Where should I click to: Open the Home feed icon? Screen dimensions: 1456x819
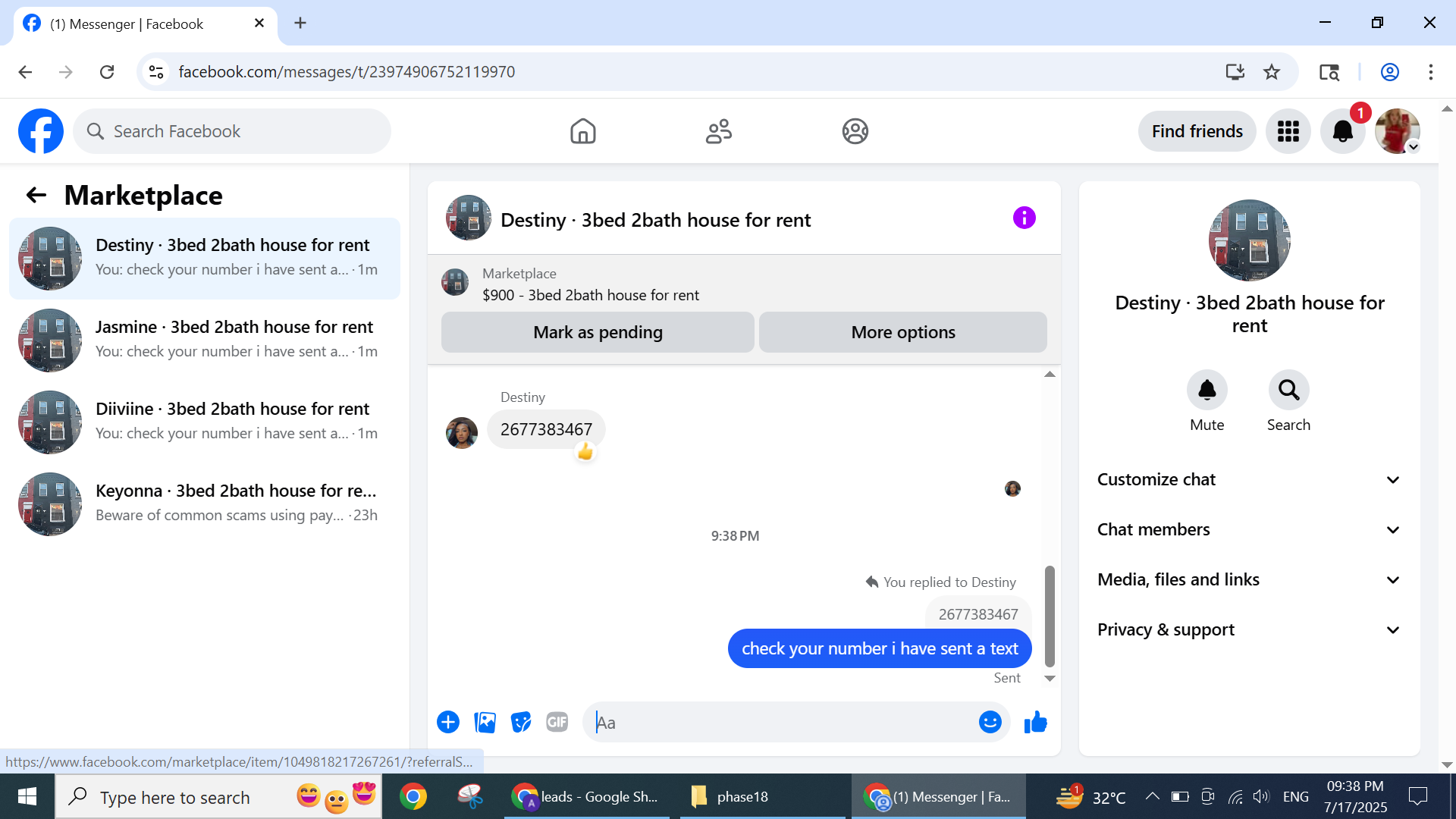coord(583,131)
